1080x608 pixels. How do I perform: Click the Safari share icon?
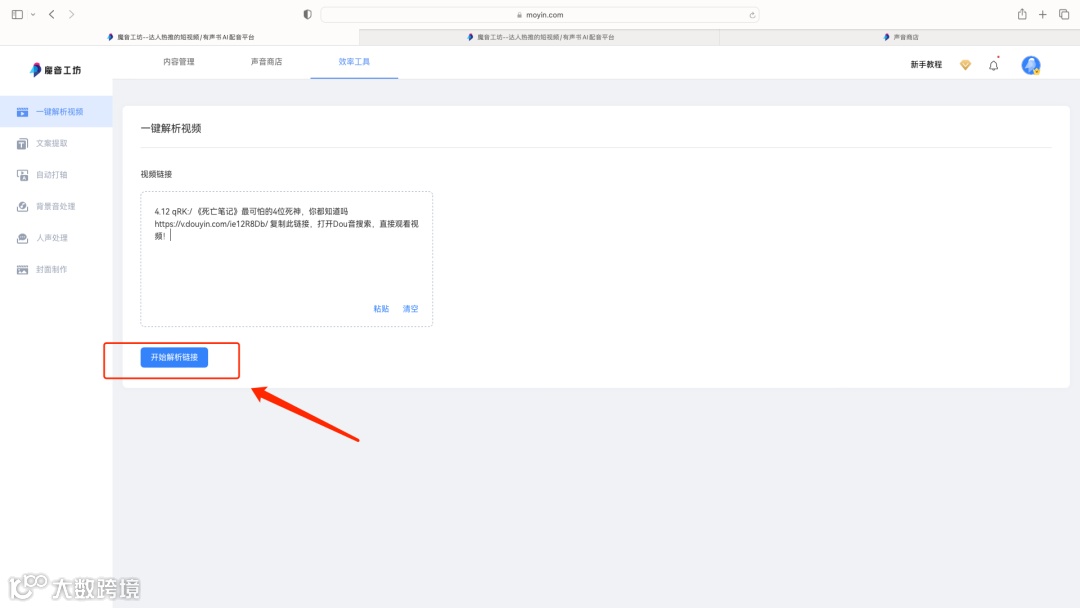[1022, 14]
